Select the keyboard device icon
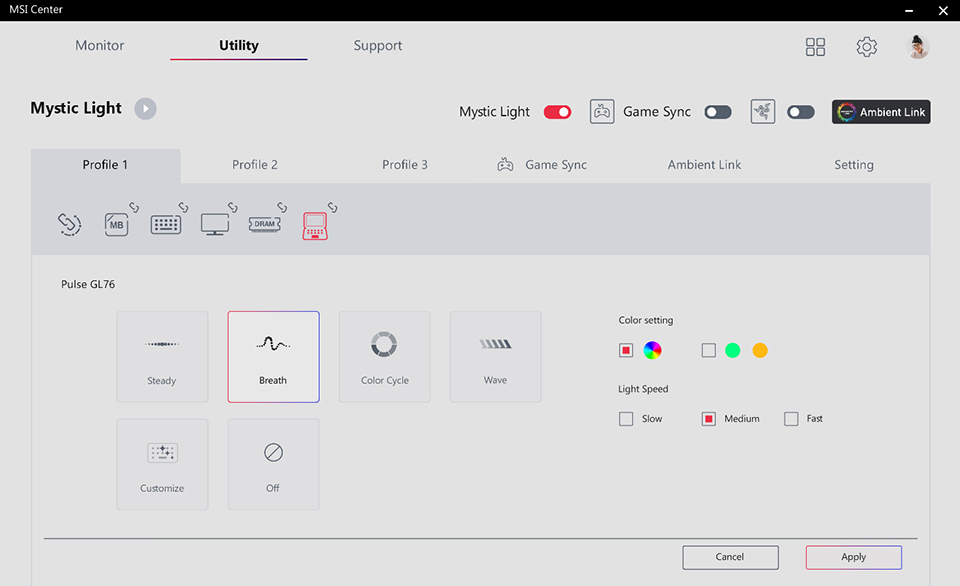Viewport: 960px width, 586px height. pos(166,225)
